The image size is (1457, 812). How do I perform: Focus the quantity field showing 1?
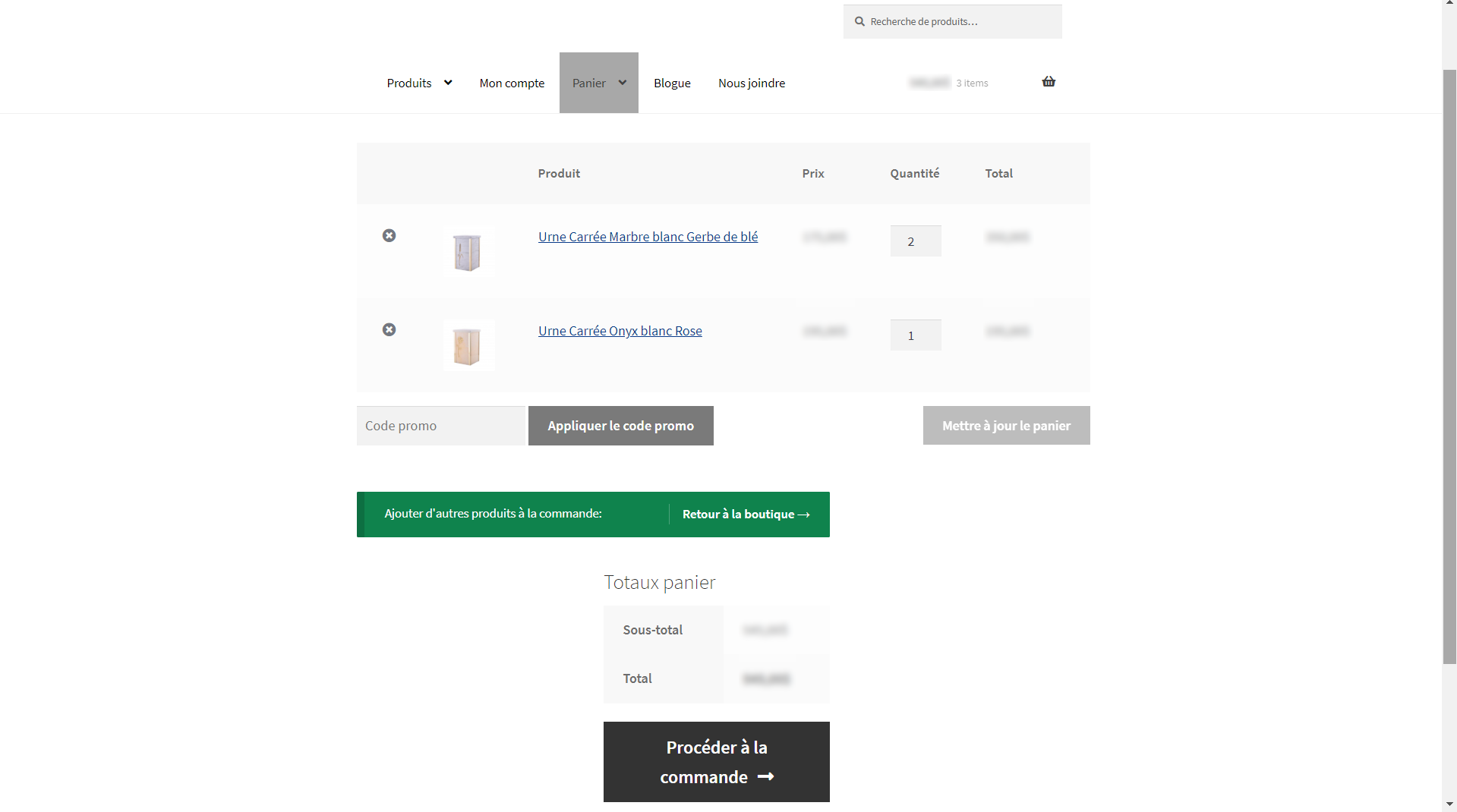point(915,335)
